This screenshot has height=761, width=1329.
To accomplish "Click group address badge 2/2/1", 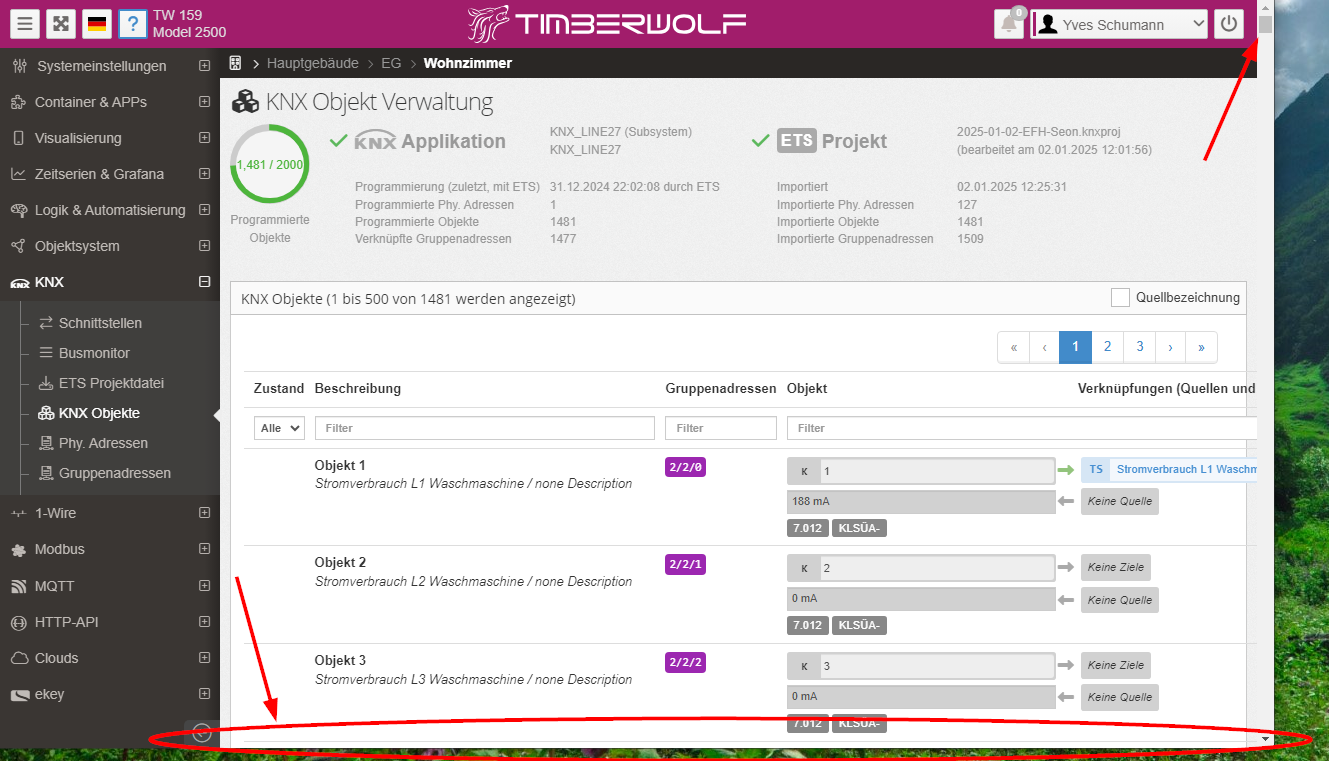I will pos(685,565).
